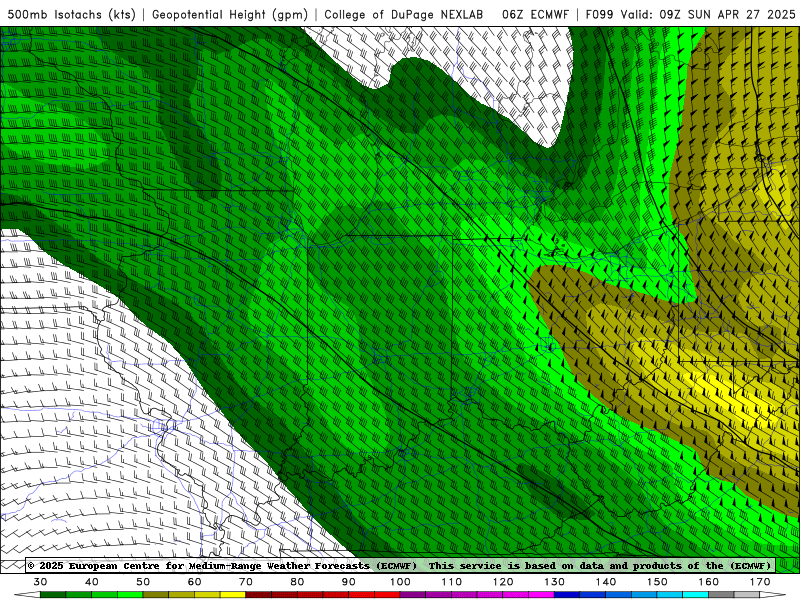This screenshot has width=800, height=600.
Task: Click the bright yellow swatch just before 70
Action: [233, 594]
